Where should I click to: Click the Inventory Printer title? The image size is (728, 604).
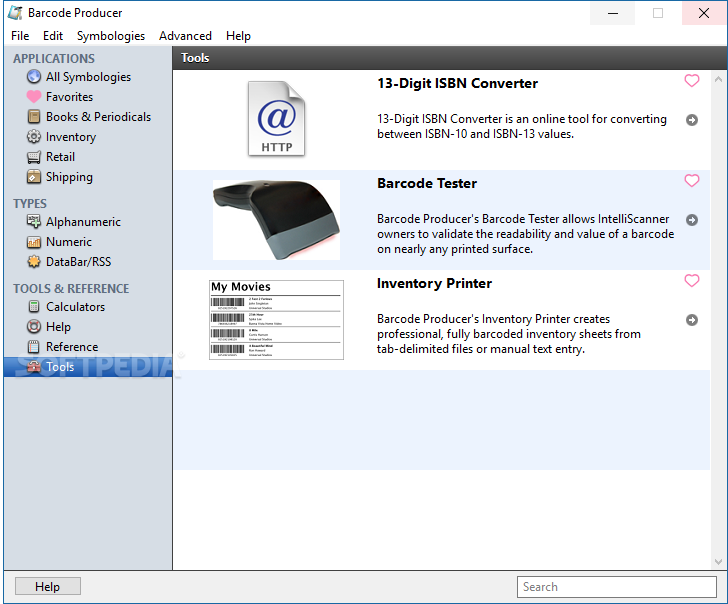(434, 283)
